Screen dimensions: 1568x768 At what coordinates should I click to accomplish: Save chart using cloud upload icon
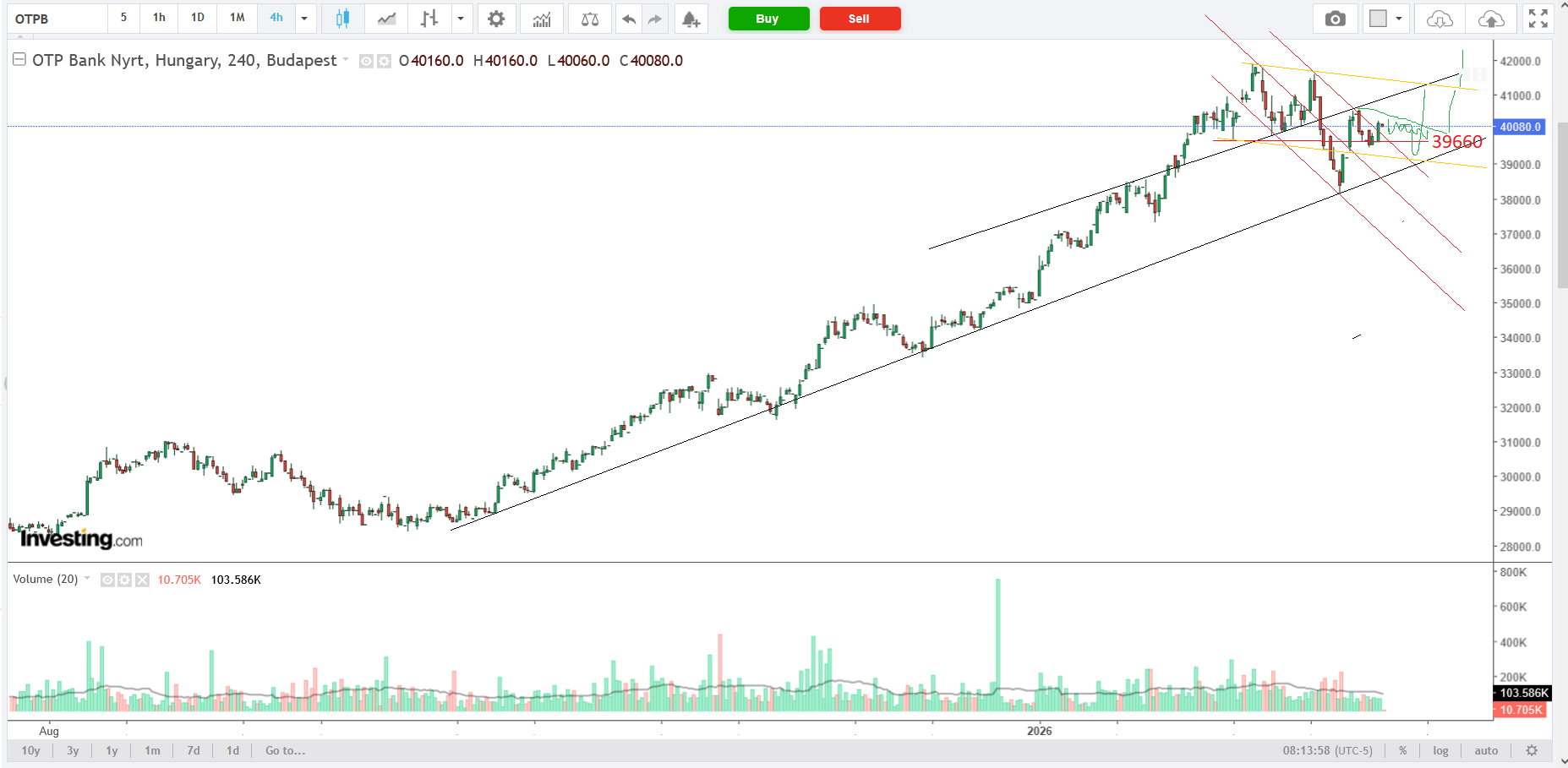click(1491, 19)
